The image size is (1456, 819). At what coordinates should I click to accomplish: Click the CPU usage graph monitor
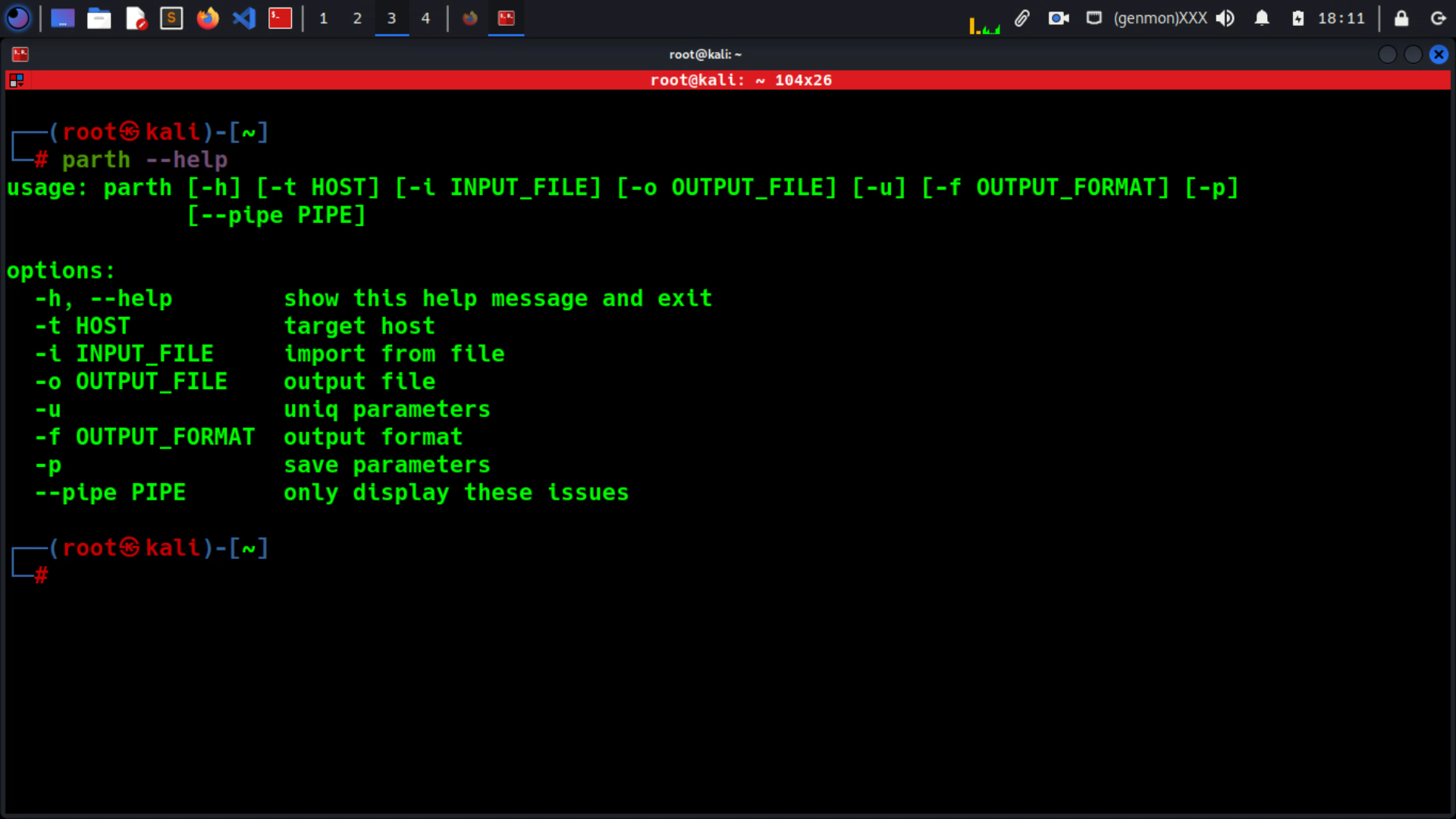click(985, 25)
